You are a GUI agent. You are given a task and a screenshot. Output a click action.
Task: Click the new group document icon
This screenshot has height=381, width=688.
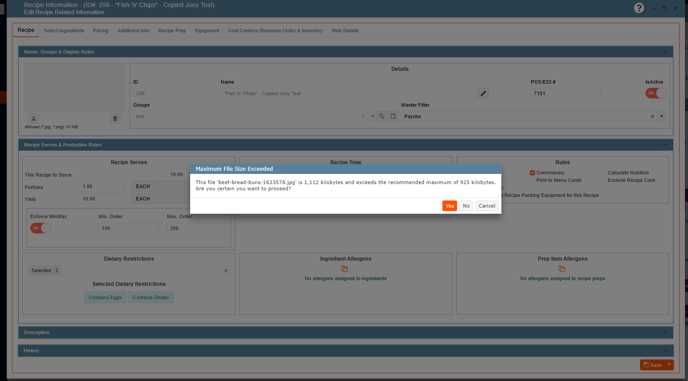click(x=393, y=116)
